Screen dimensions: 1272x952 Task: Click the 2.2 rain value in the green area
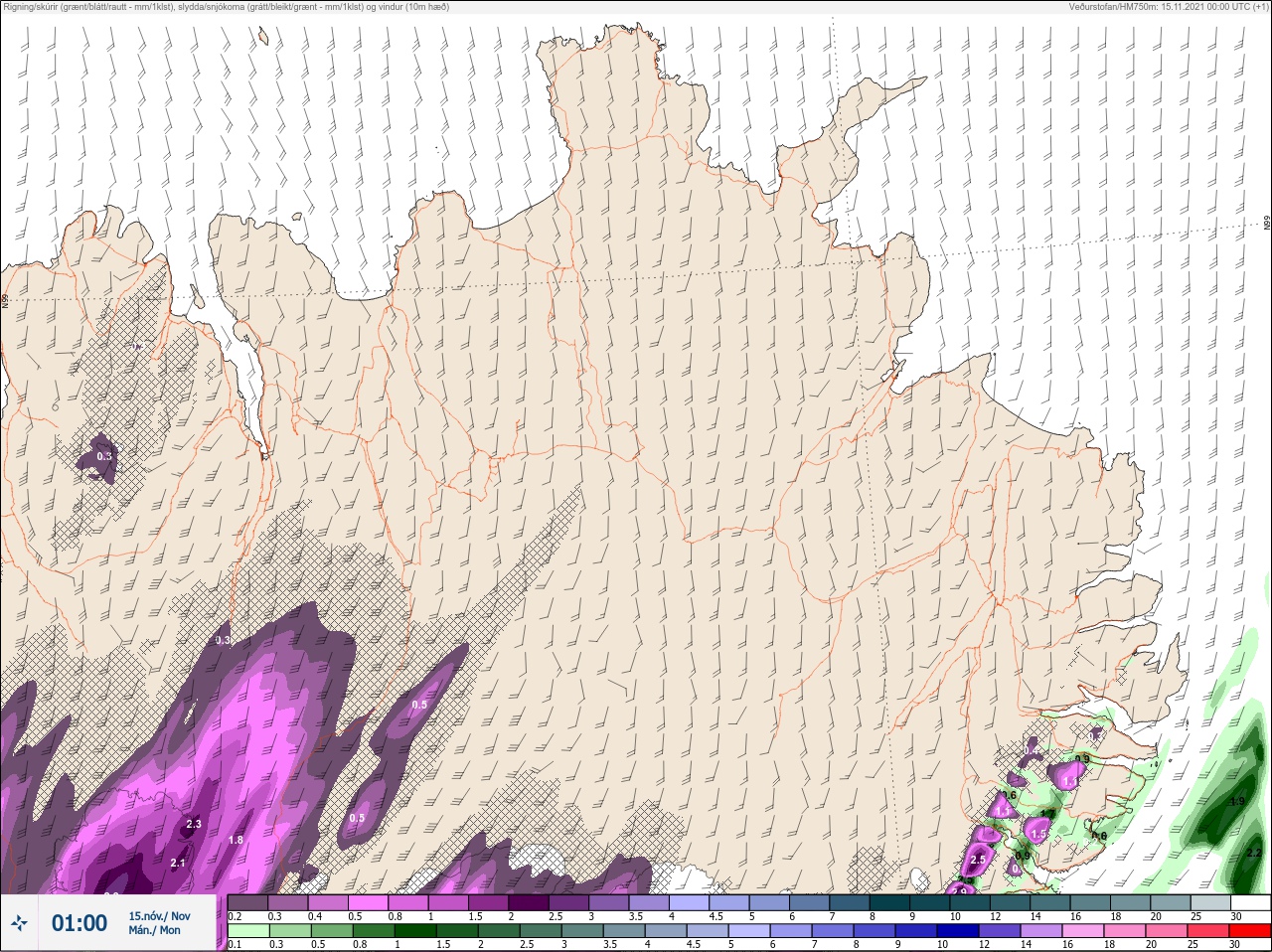point(1253,853)
